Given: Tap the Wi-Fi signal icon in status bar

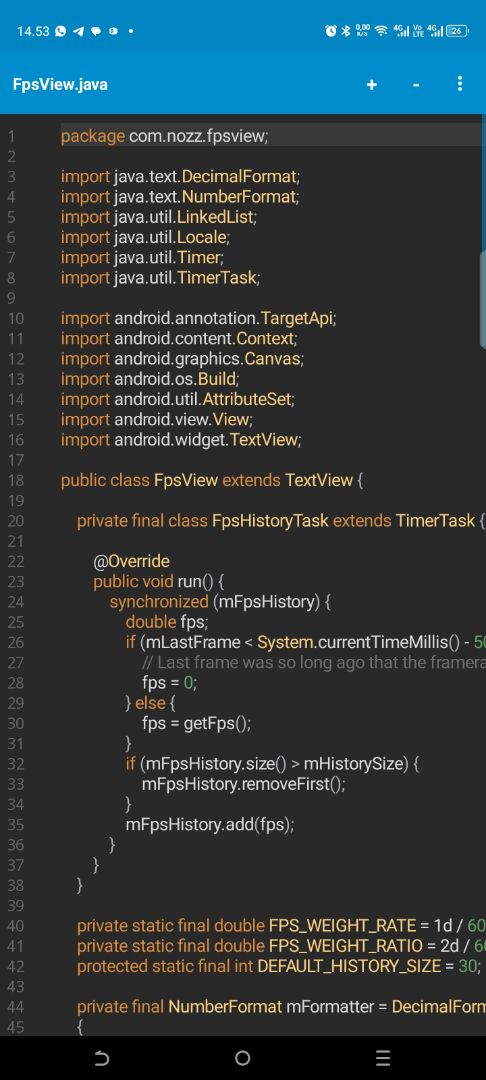Looking at the screenshot, I should (381, 31).
